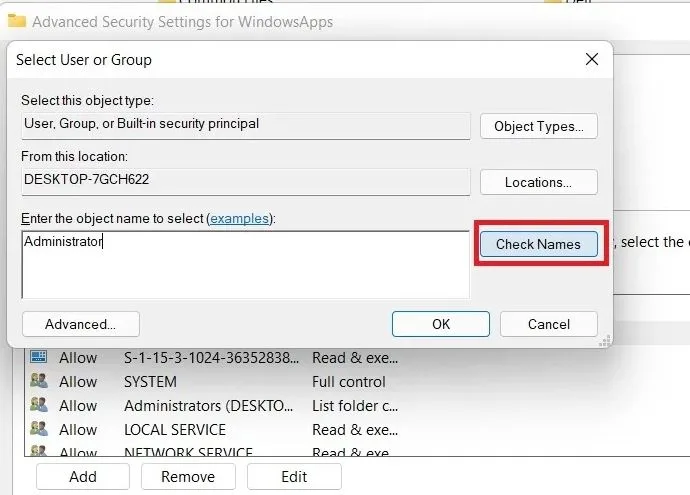
Task: Select the S-1-15-3-1024 entry
Action: coord(216,358)
